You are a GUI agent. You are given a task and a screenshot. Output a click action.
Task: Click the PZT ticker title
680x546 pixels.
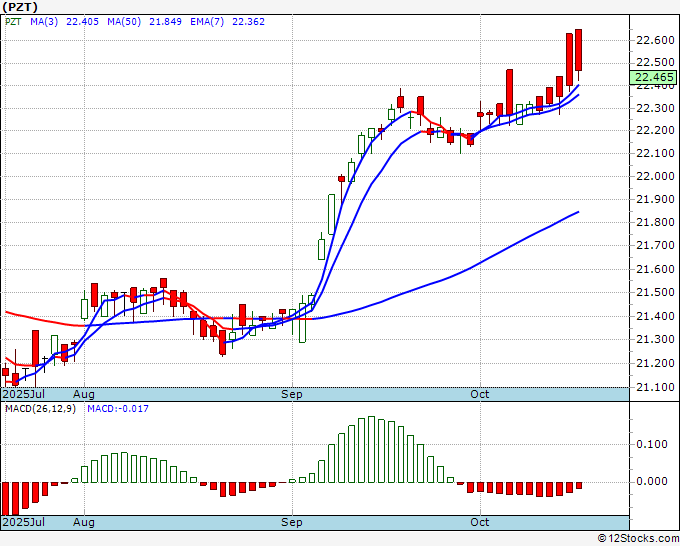20,7
